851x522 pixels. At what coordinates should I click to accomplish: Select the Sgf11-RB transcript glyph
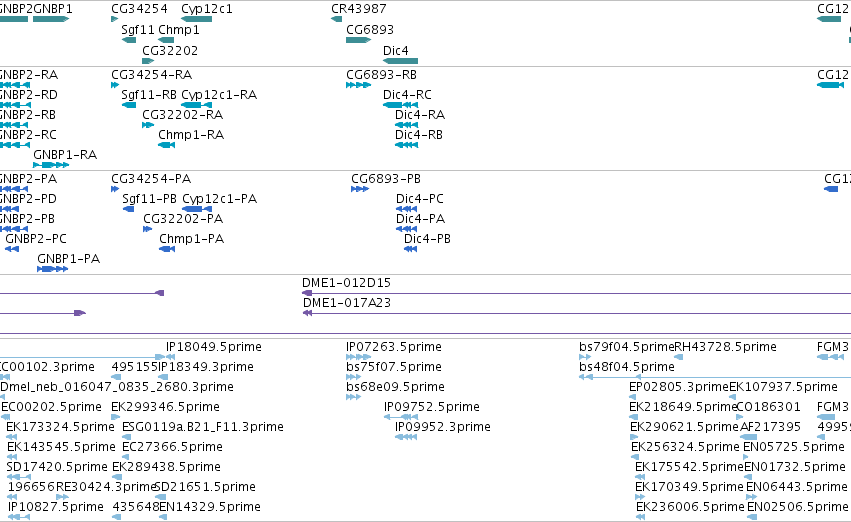tap(129, 105)
